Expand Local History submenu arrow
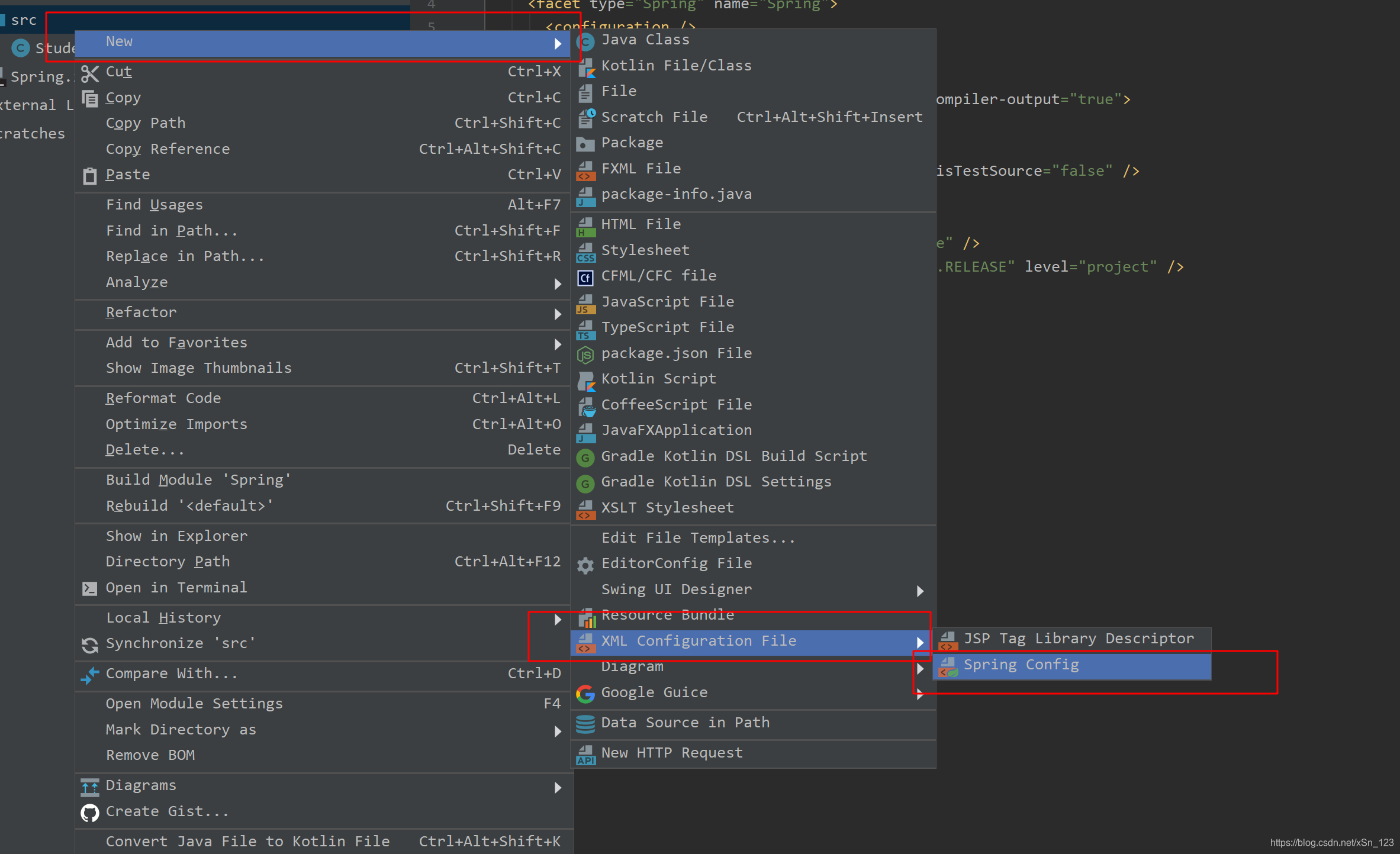This screenshot has height=854, width=1400. coord(558,619)
